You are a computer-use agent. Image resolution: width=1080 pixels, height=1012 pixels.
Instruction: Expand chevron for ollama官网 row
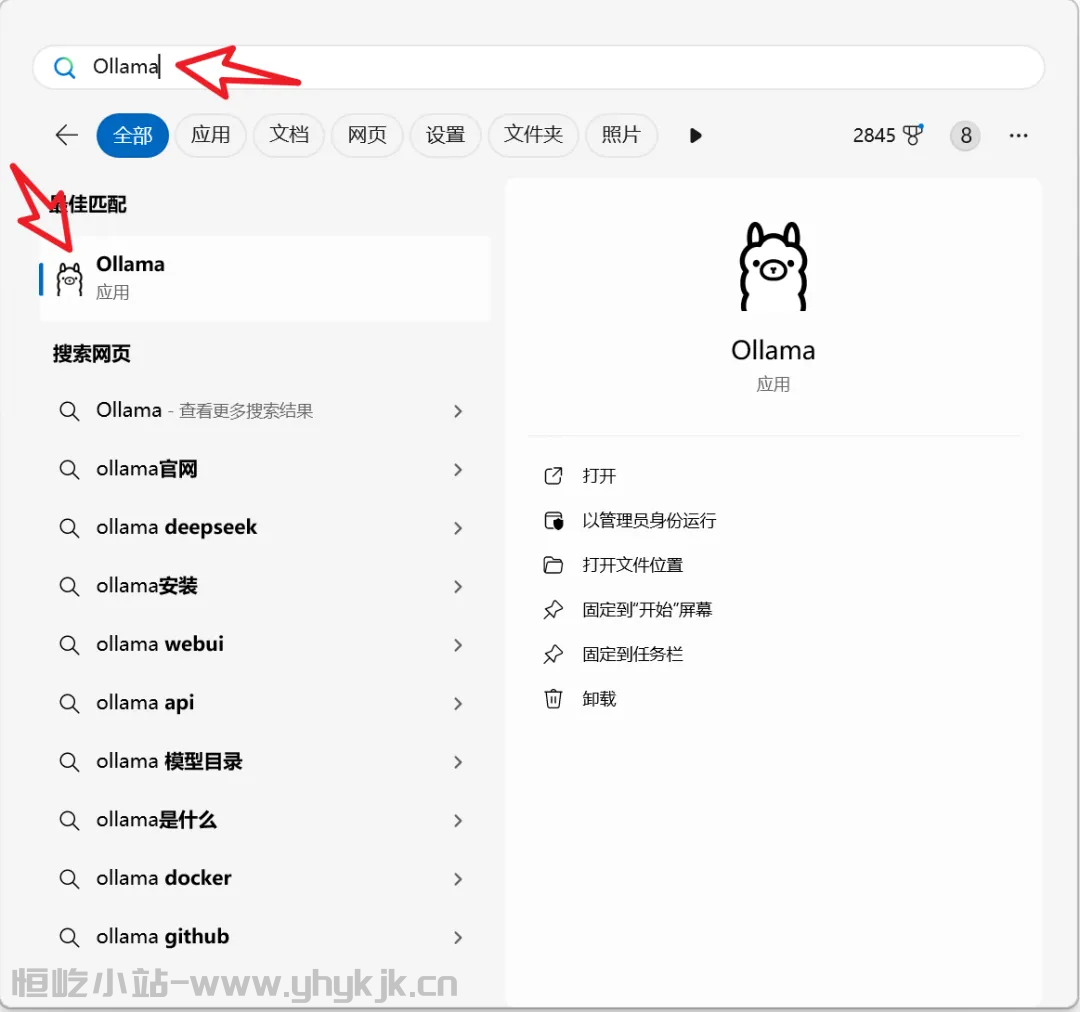click(x=458, y=470)
